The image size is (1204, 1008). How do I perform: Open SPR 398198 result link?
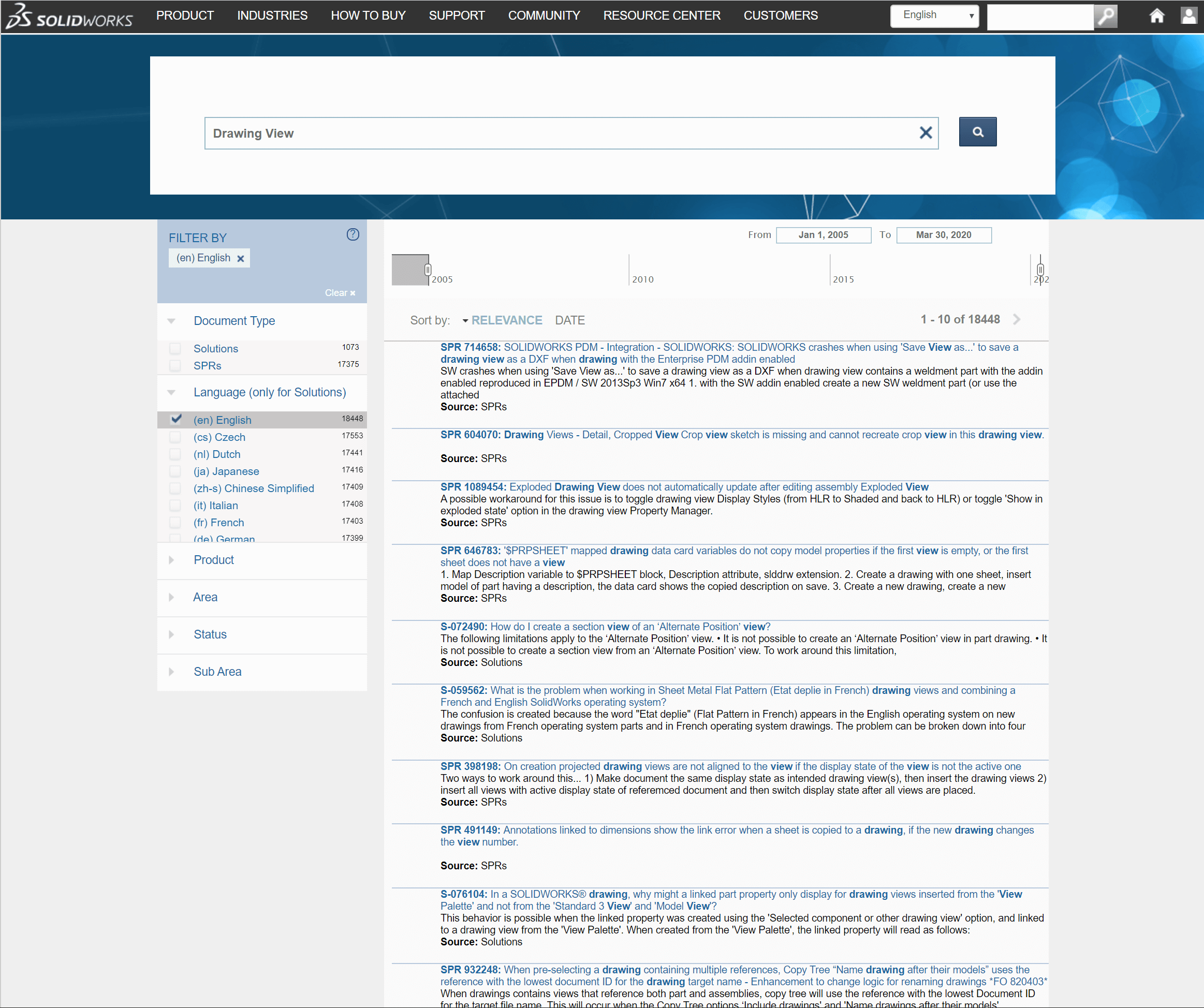coord(731,767)
